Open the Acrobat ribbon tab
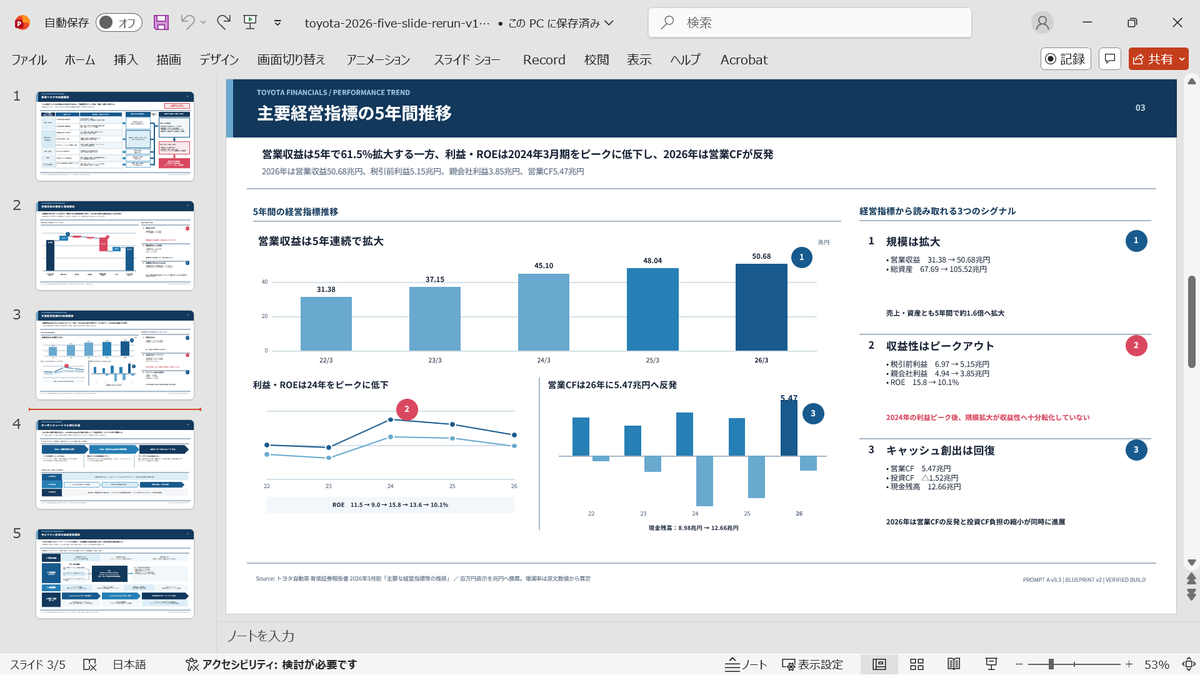Image resolution: width=1200 pixels, height=675 pixels. point(744,60)
